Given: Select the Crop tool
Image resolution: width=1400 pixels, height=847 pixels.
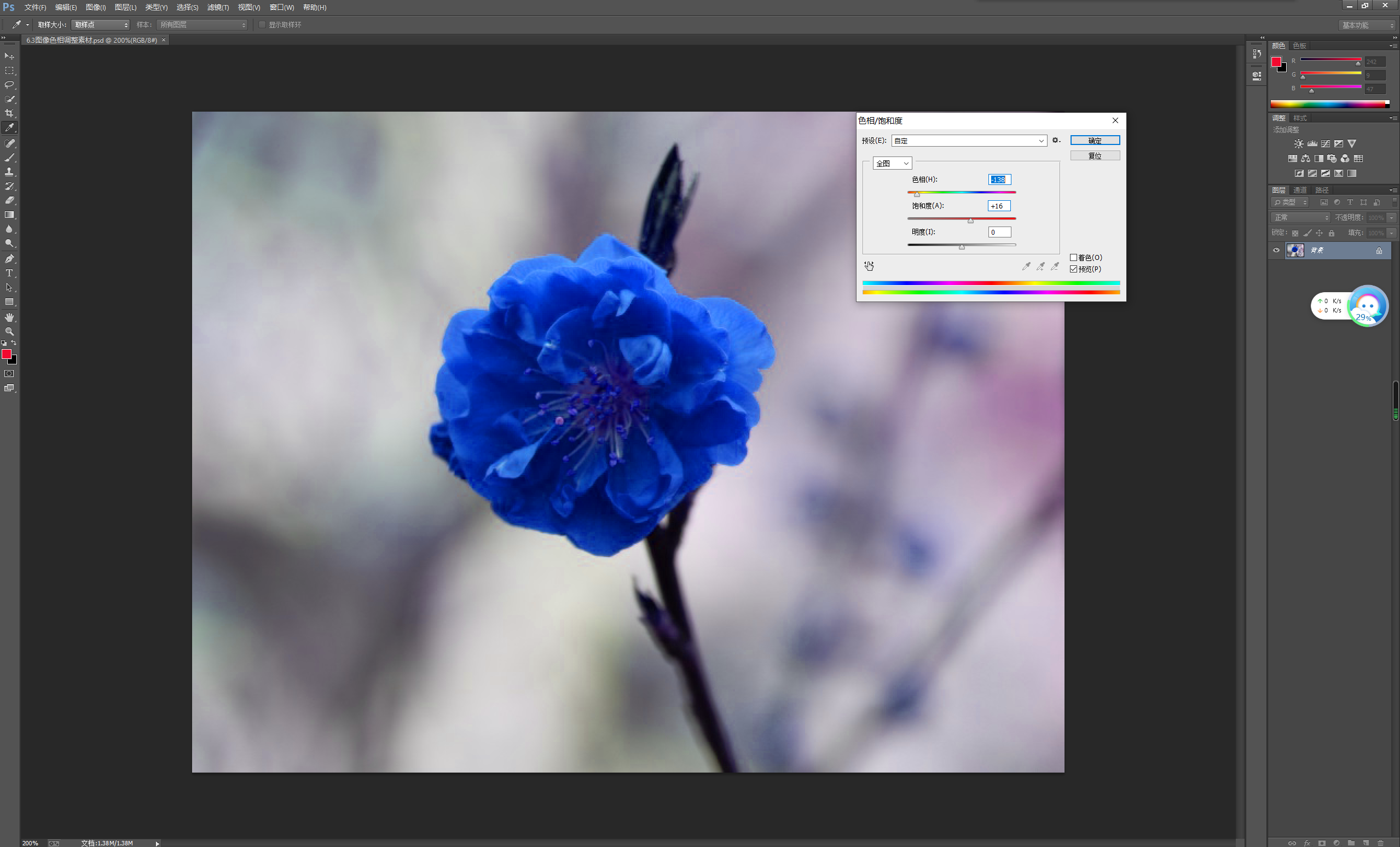Looking at the screenshot, I should pyautogui.click(x=10, y=113).
